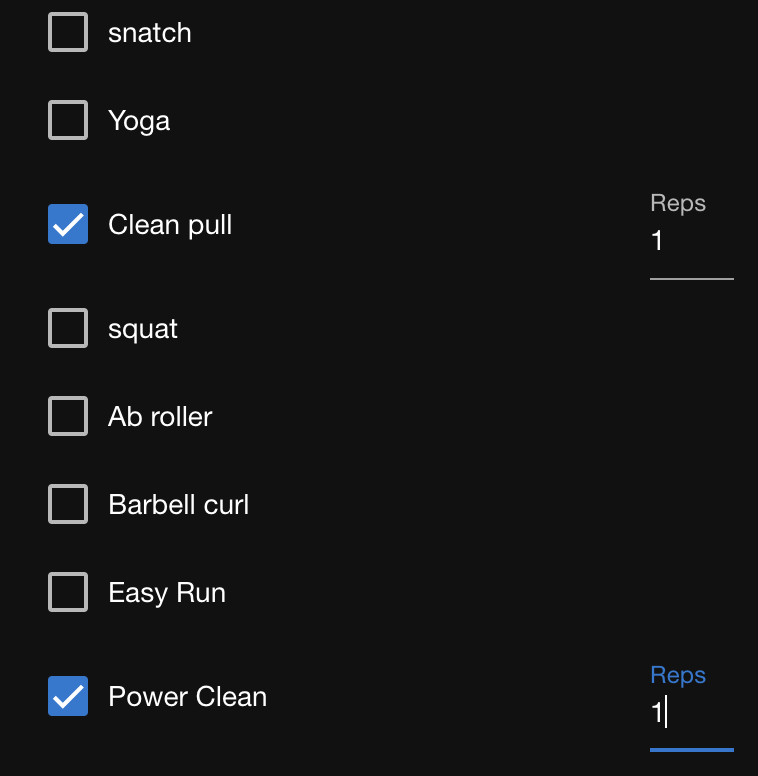Click the blue Reps label beside Power Clean

(x=678, y=675)
